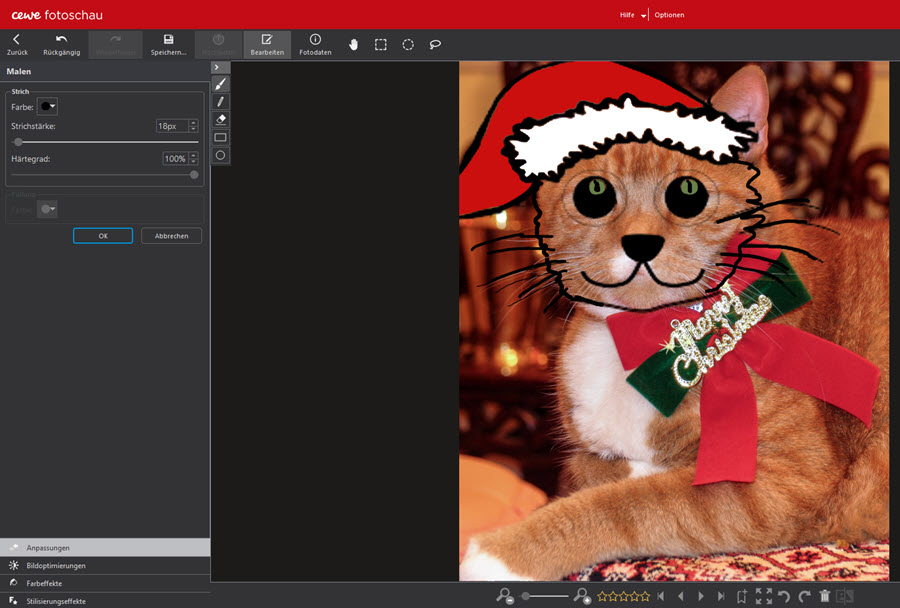Activate the hand pan tool
900x608 pixels.
click(353, 44)
